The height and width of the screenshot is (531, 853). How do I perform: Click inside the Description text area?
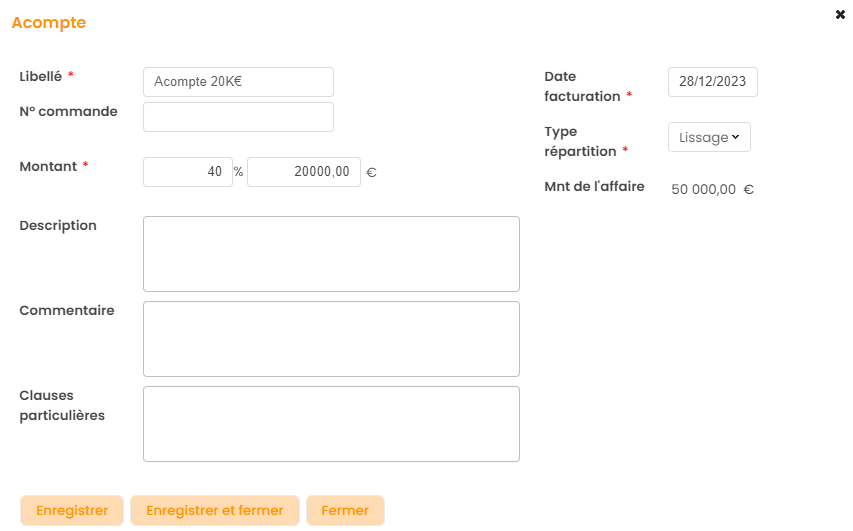coord(331,254)
